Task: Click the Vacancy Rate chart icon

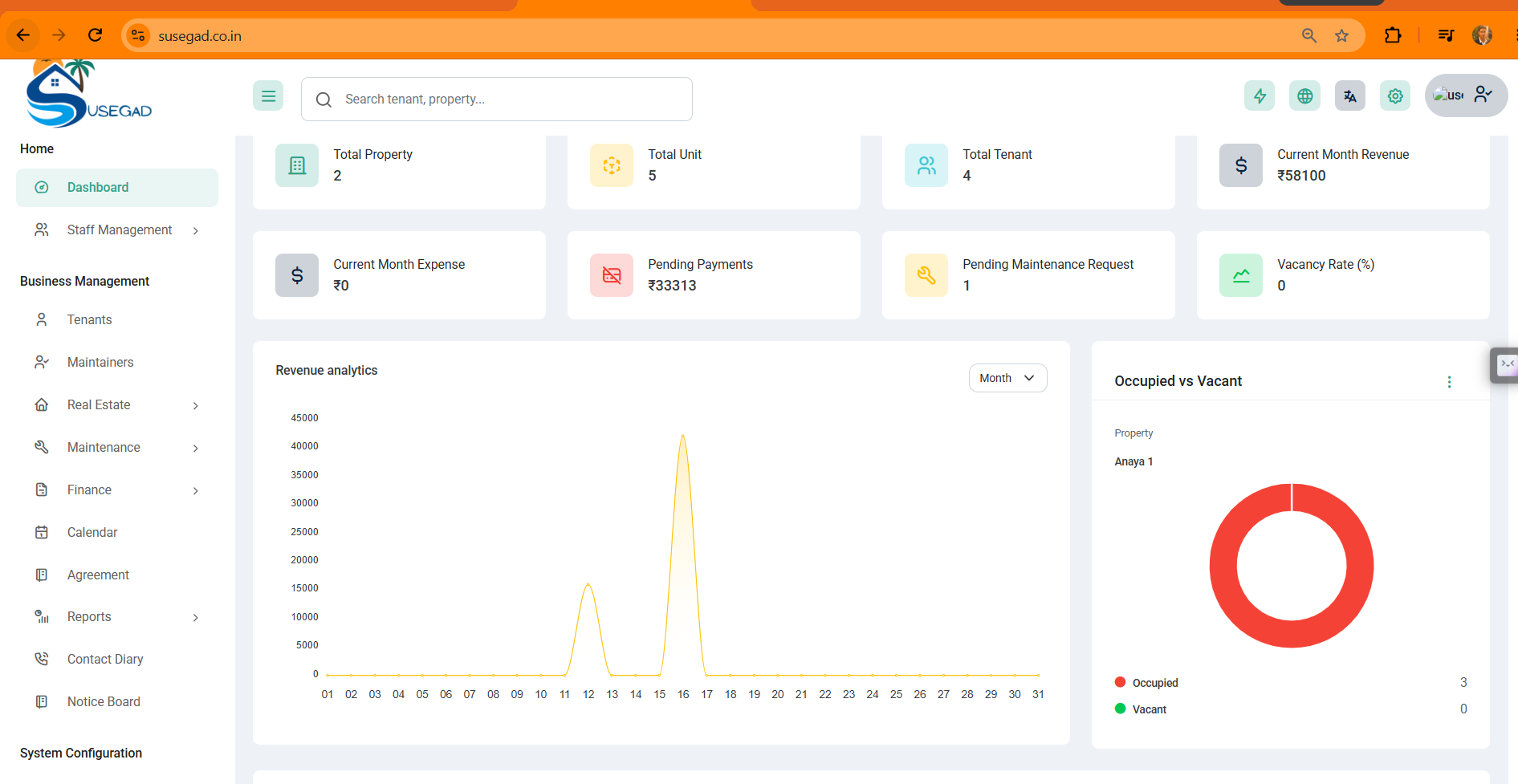Action: pos(1241,275)
